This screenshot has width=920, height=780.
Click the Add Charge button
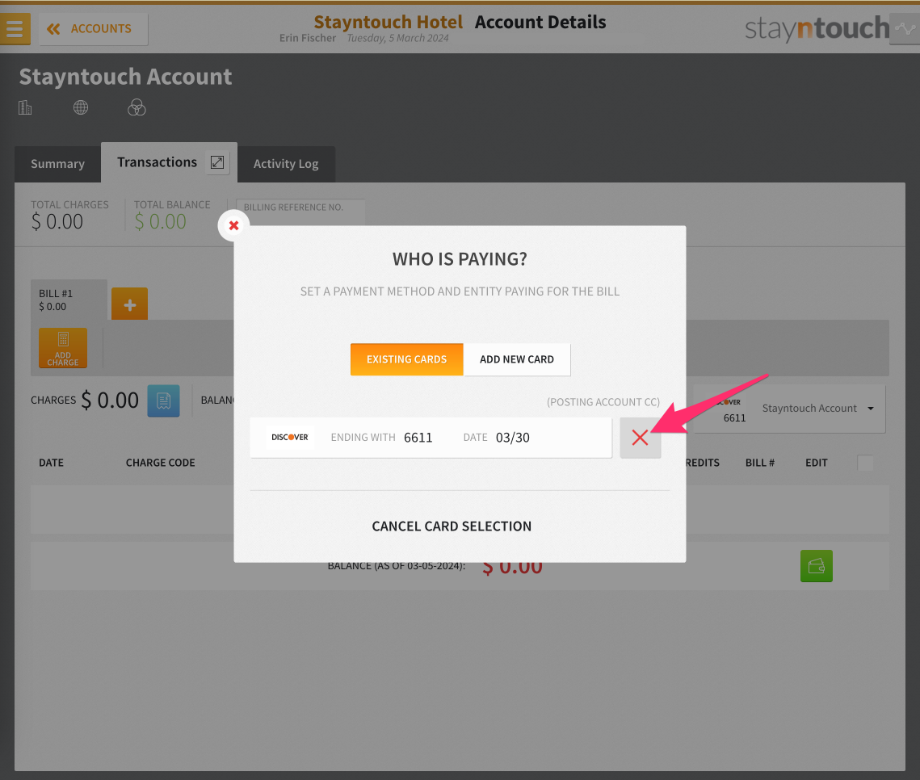click(x=63, y=348)
